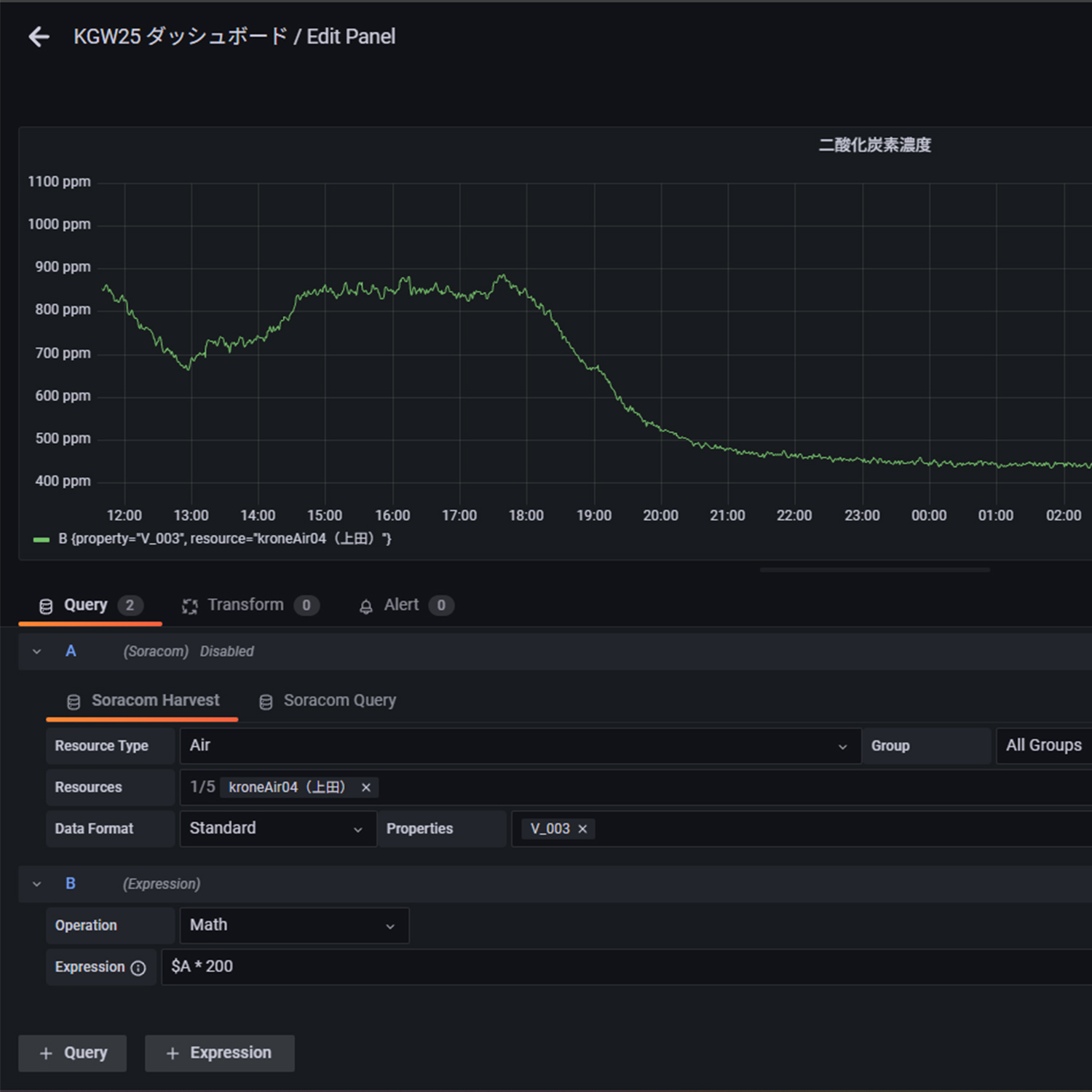
Task: Remove the V_003 property tag
Action: (x=582, y=829)
